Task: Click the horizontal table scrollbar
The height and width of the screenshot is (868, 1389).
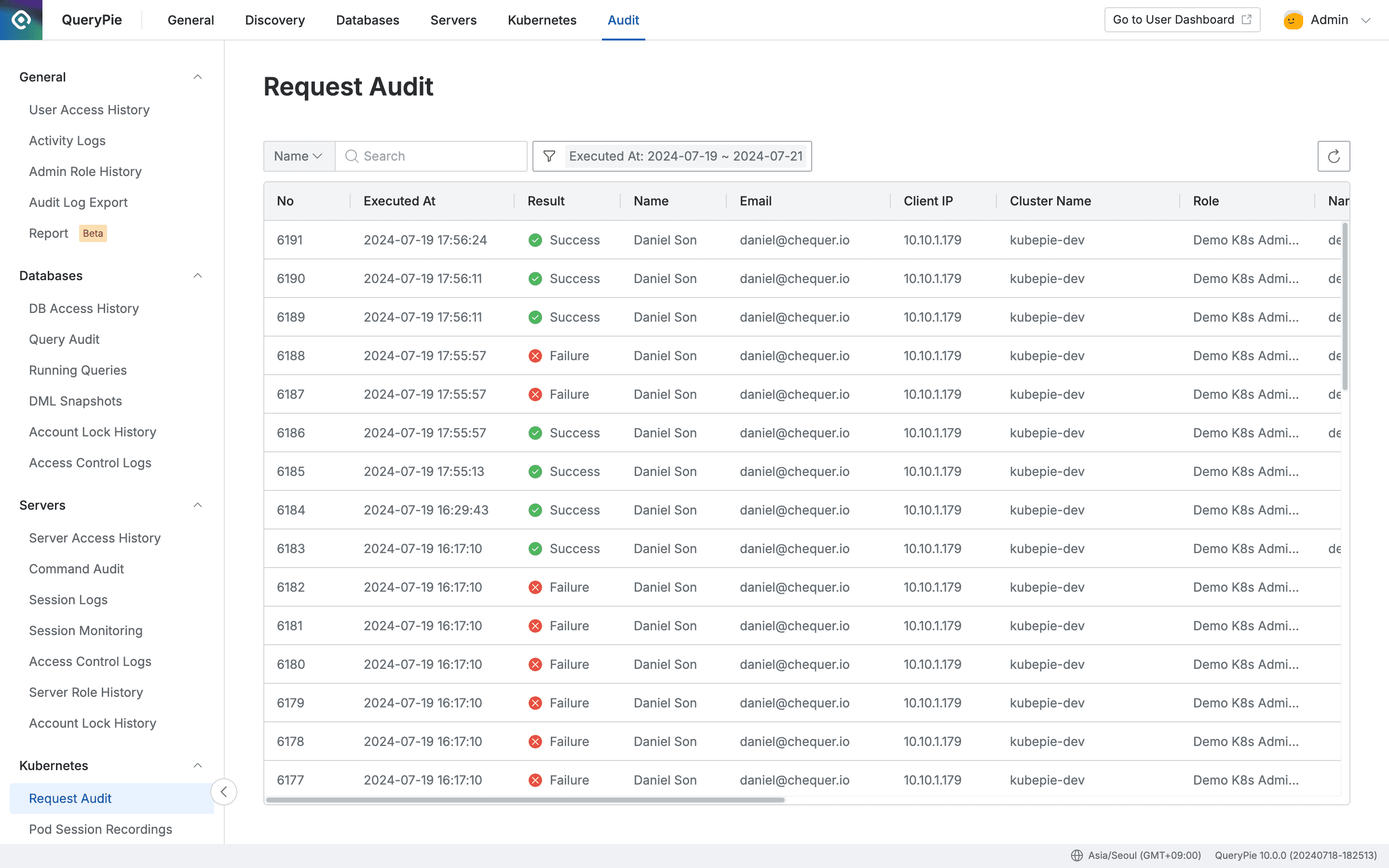Action: (x=525, y=800)
